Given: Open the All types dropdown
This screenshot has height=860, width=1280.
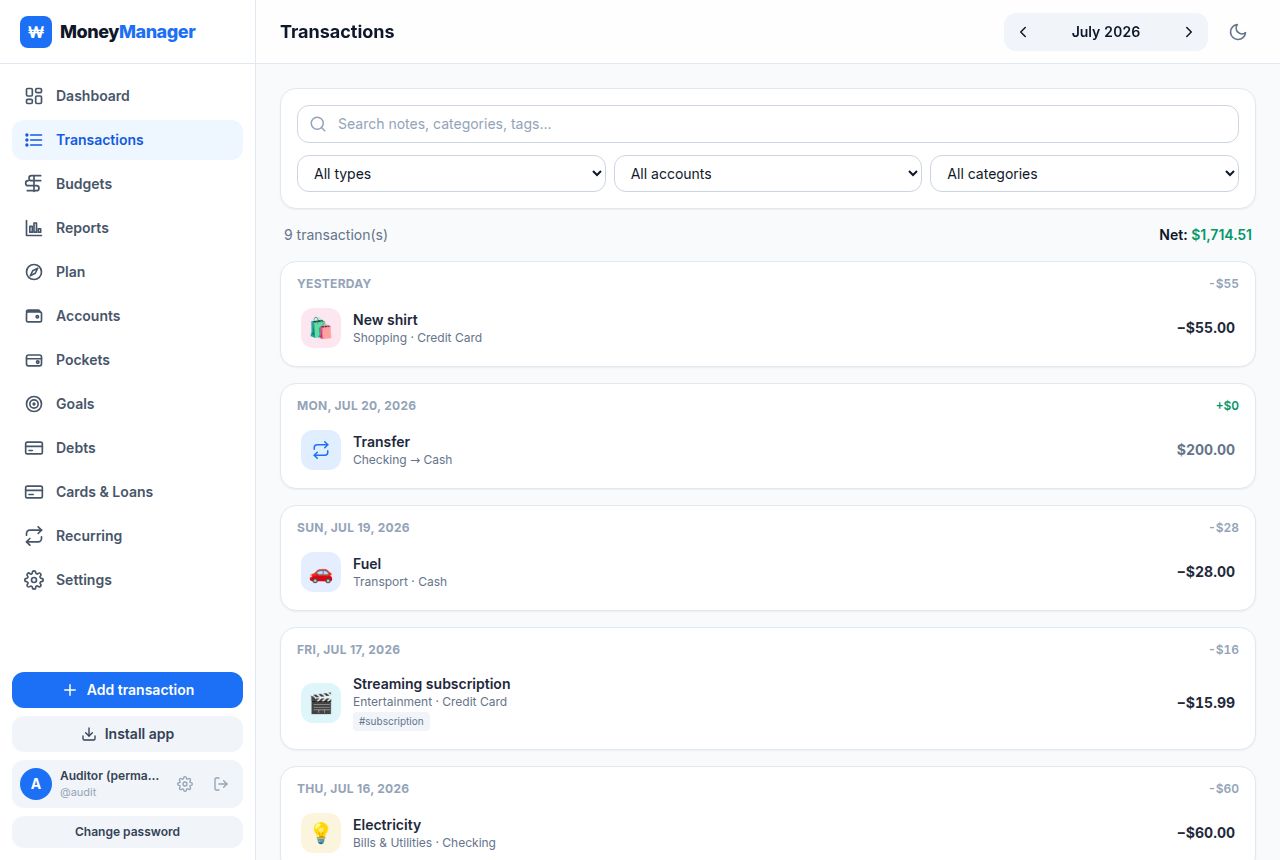Looking at the screenshot, I should point(451,174).
